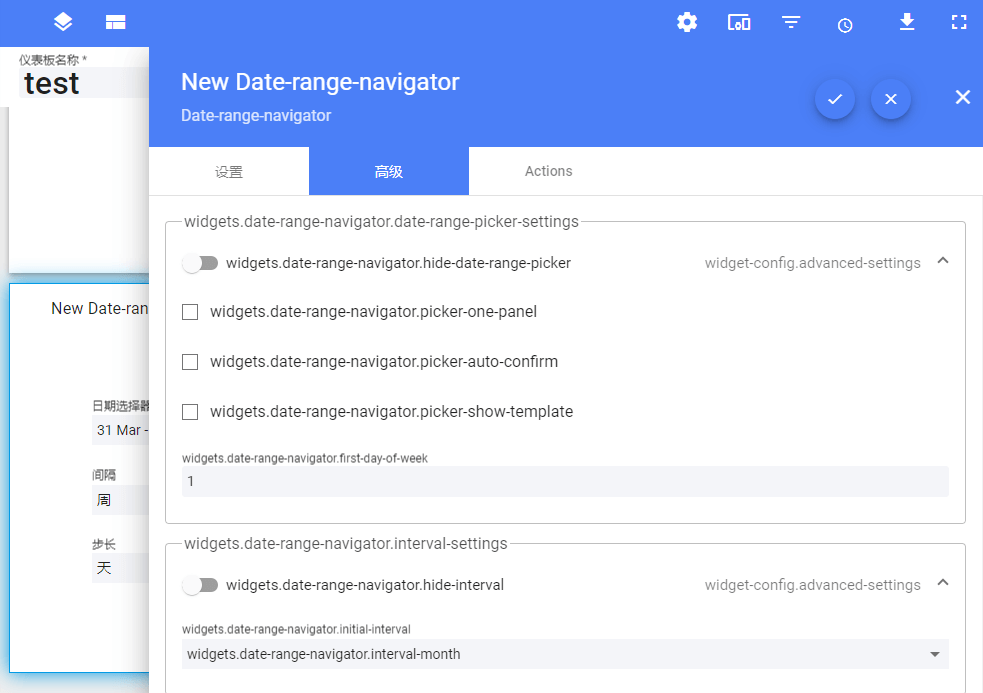The image size is (983, 693).
Task: Discard changes with round X button
Action: (x=891, y=99)
